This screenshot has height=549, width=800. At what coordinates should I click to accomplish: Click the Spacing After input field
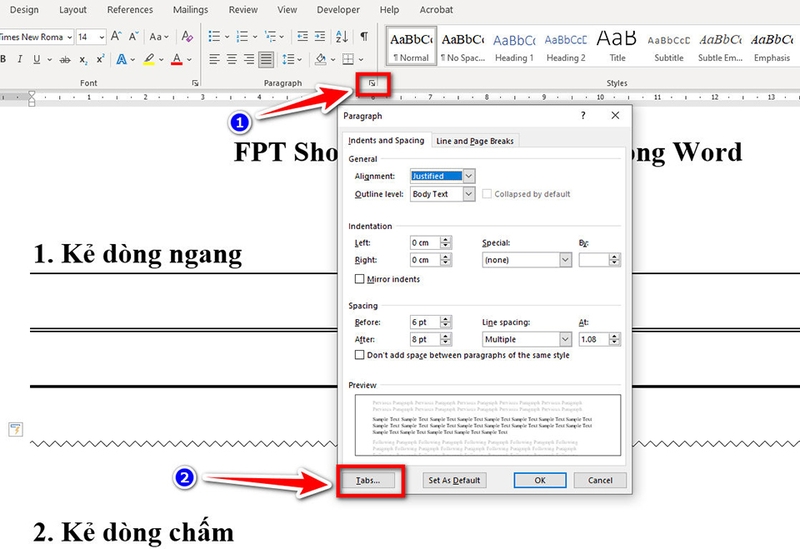[425, 339]
